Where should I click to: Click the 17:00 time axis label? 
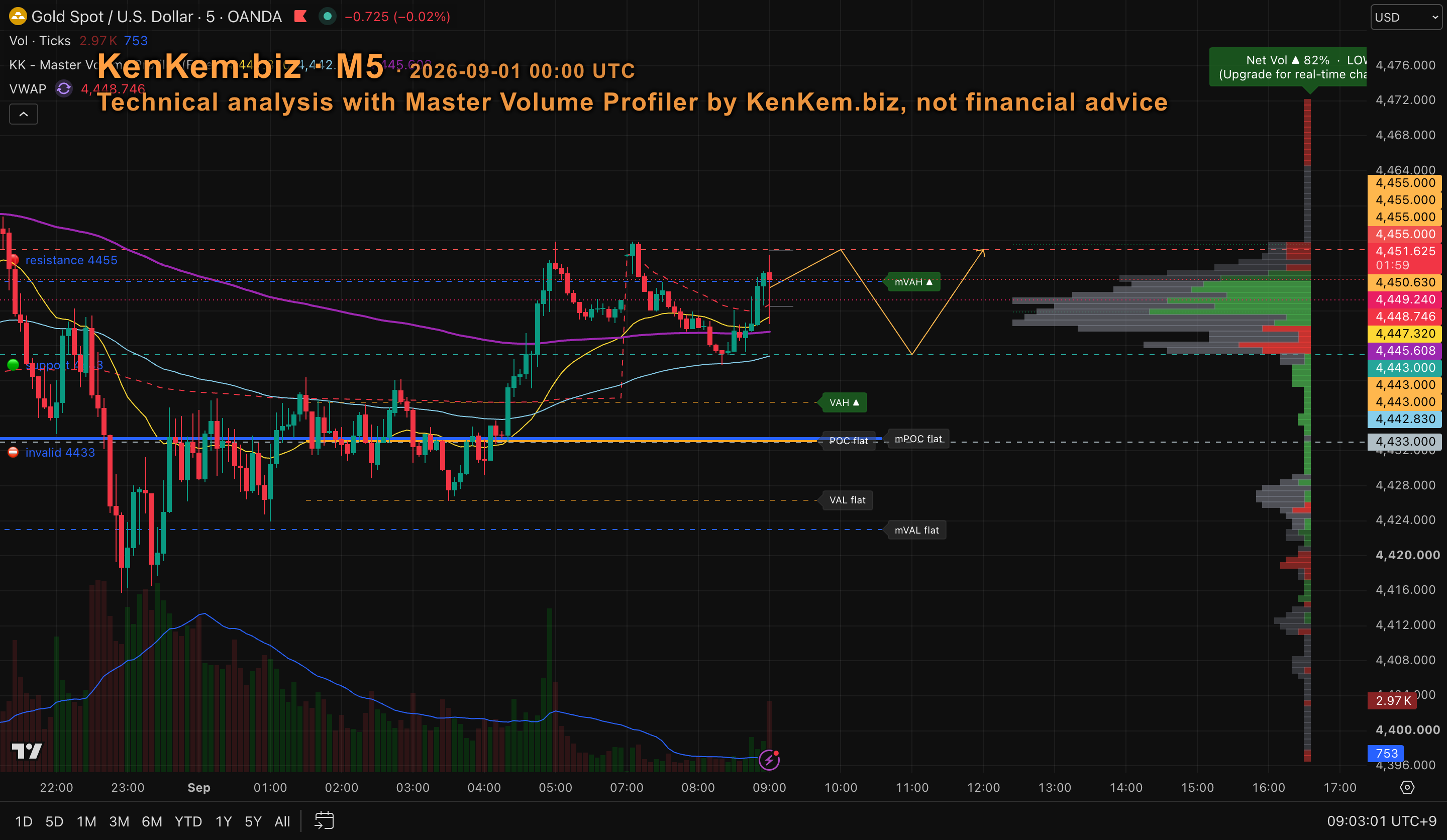pos(1339,788)
